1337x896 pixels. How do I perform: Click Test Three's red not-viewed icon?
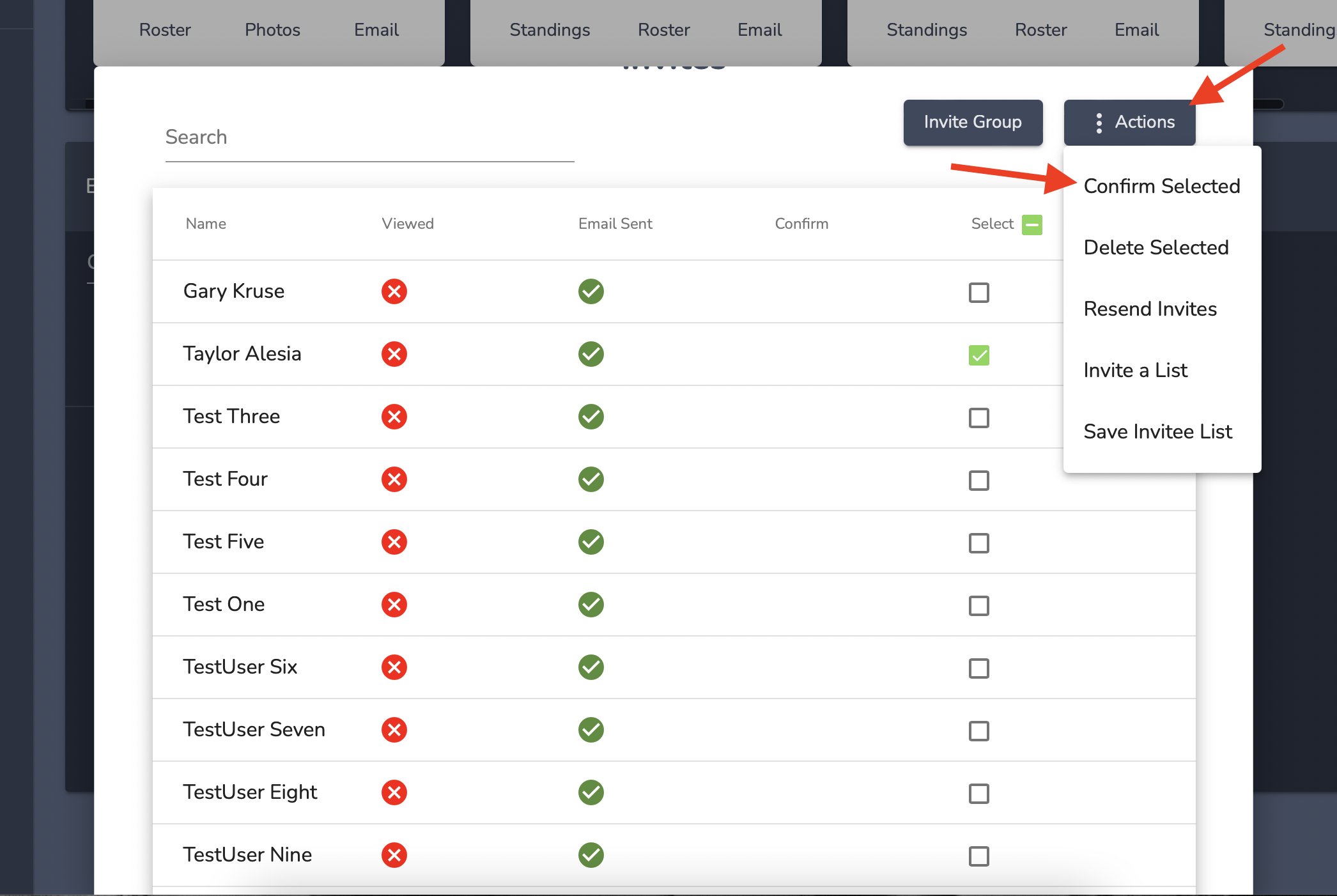click(x=394, y=417)
